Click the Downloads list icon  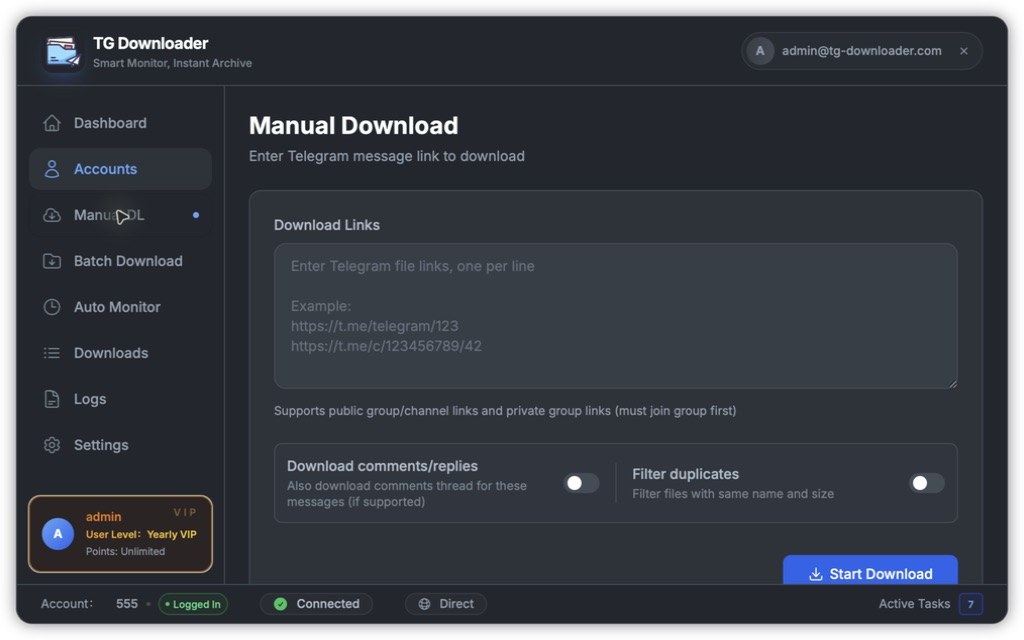tap(52, 353)
